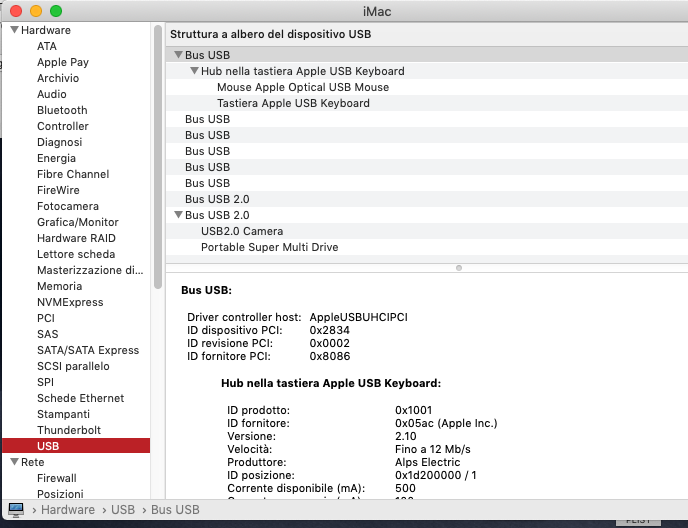Select Mouse Apple Optical USB Mouse row
The width and height of the screenshot is (688, 528).
(x=426, y=87)
